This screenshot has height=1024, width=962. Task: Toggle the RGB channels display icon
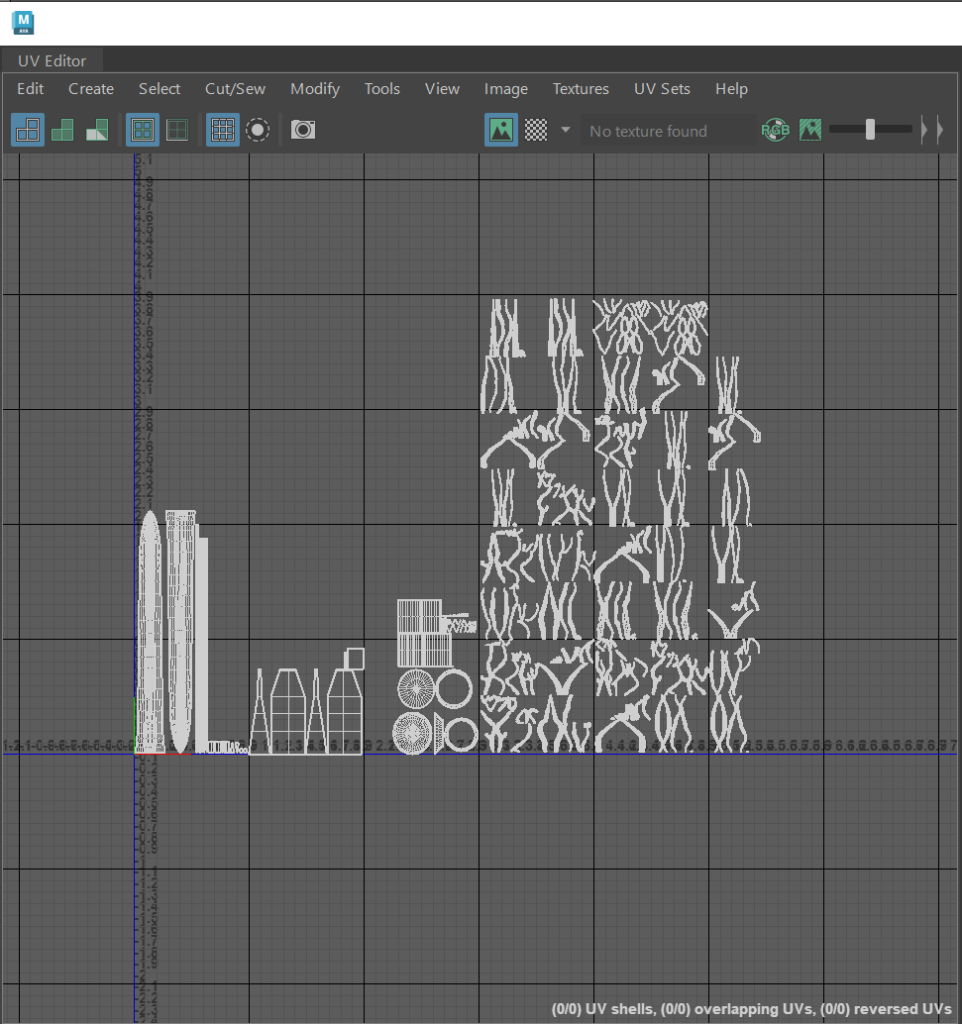[x=775, y=130]
